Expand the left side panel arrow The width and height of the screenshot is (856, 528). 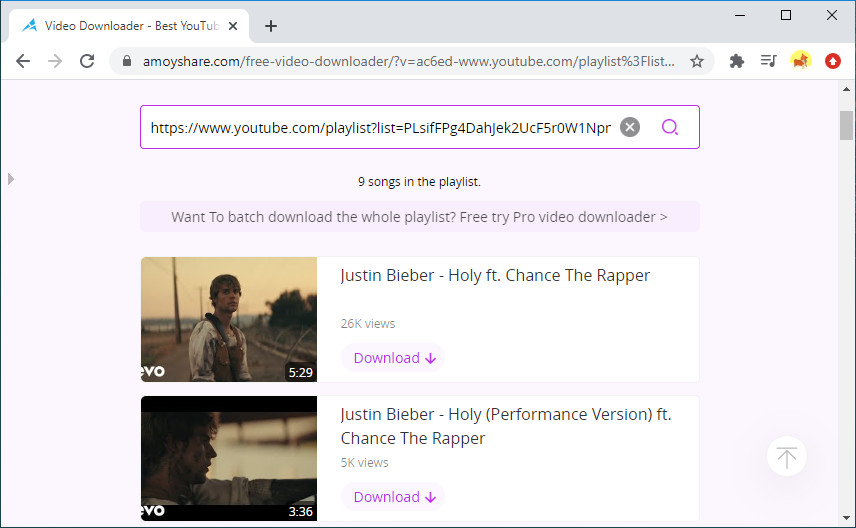coord(11,179)
